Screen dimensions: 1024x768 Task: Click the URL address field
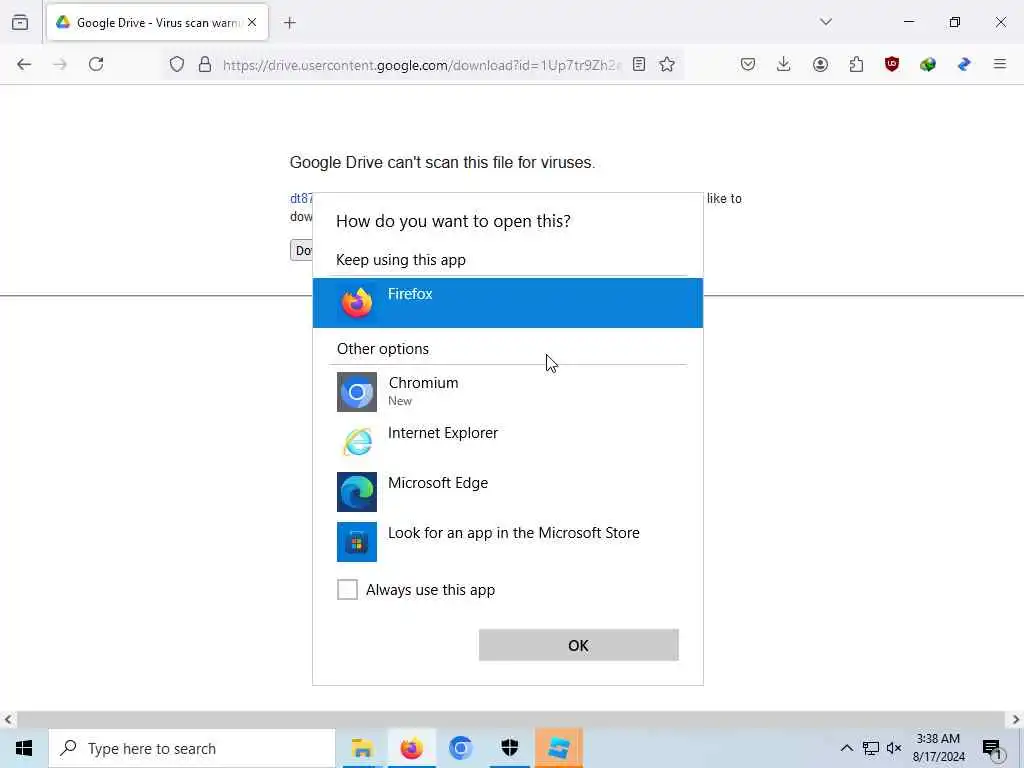421,65
